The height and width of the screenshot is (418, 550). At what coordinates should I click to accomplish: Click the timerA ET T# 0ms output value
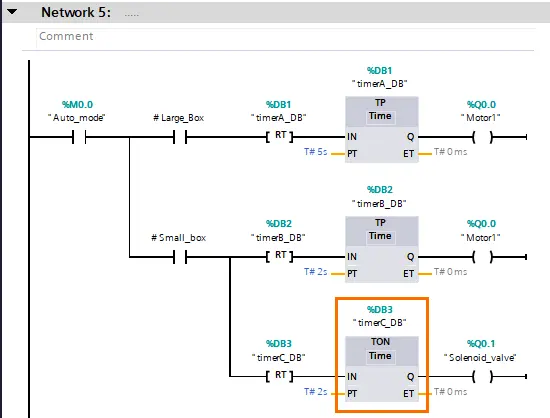(x=451, y=152)
